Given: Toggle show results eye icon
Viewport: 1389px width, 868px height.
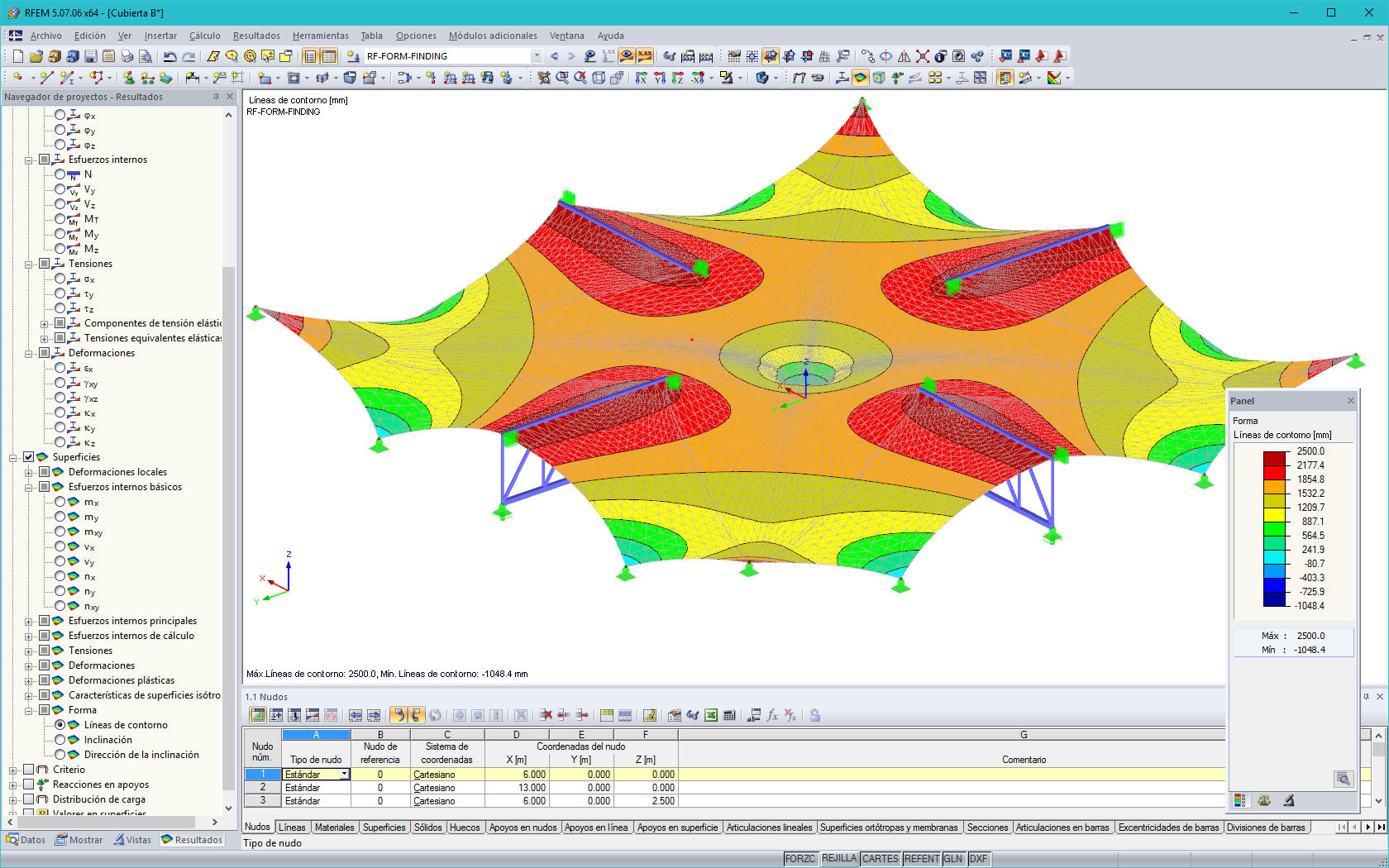Looking at the screenshot, I should 627,56.
